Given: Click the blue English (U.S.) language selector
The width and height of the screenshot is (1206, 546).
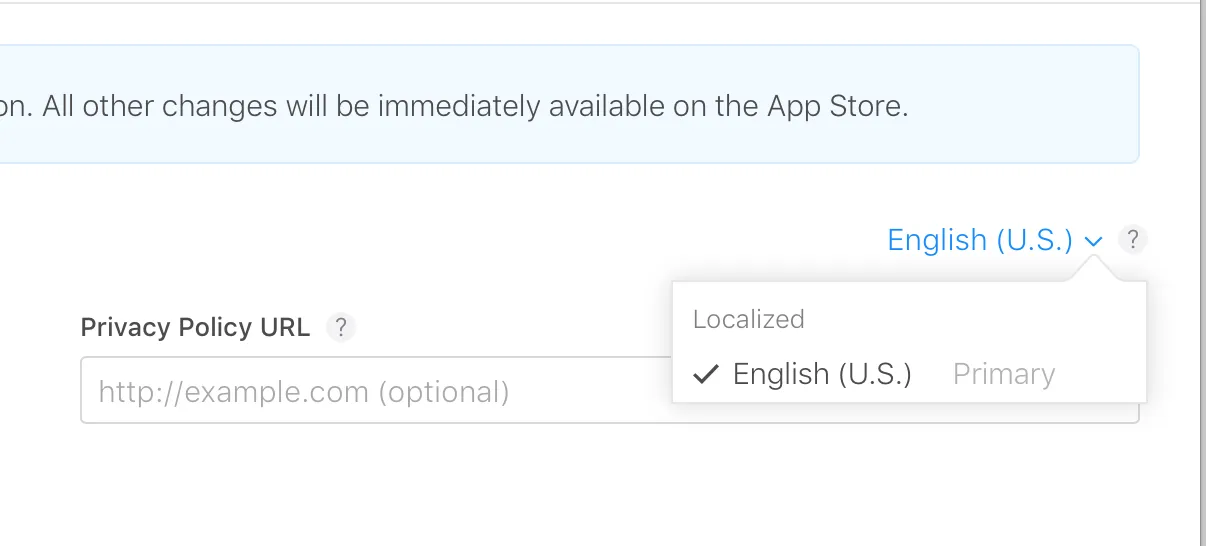Looking at the screenshot, I should [980, 240].
